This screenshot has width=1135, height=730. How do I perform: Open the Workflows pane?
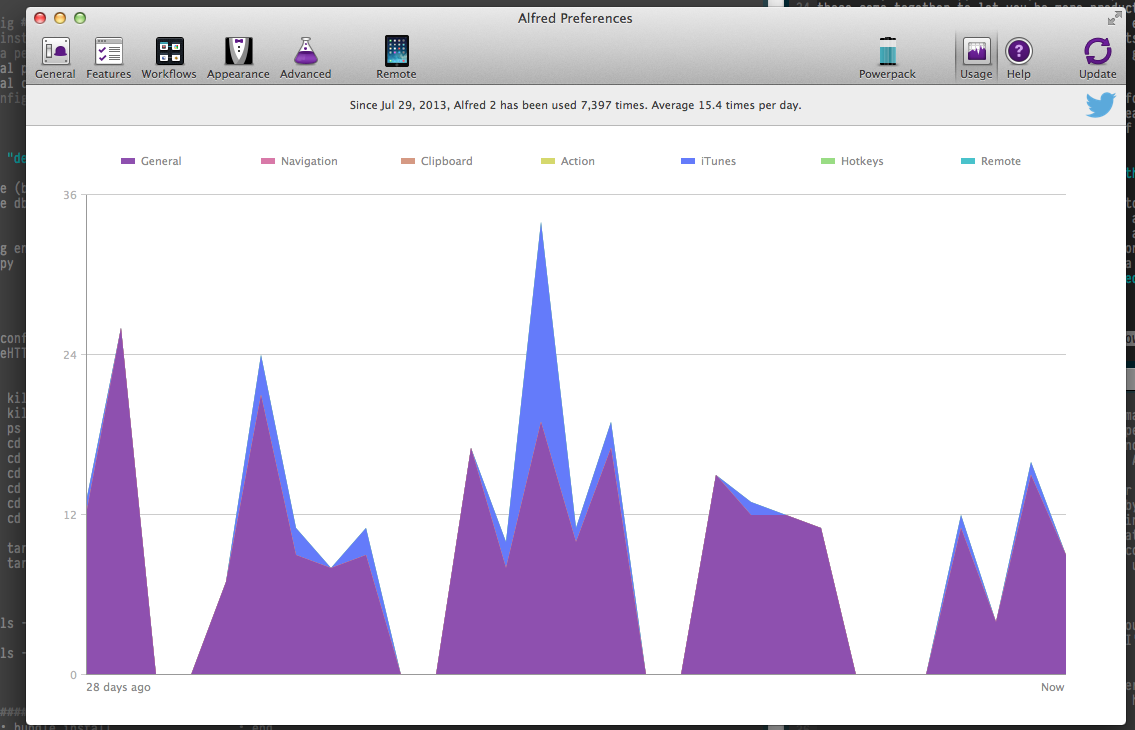tap(169, 58)
